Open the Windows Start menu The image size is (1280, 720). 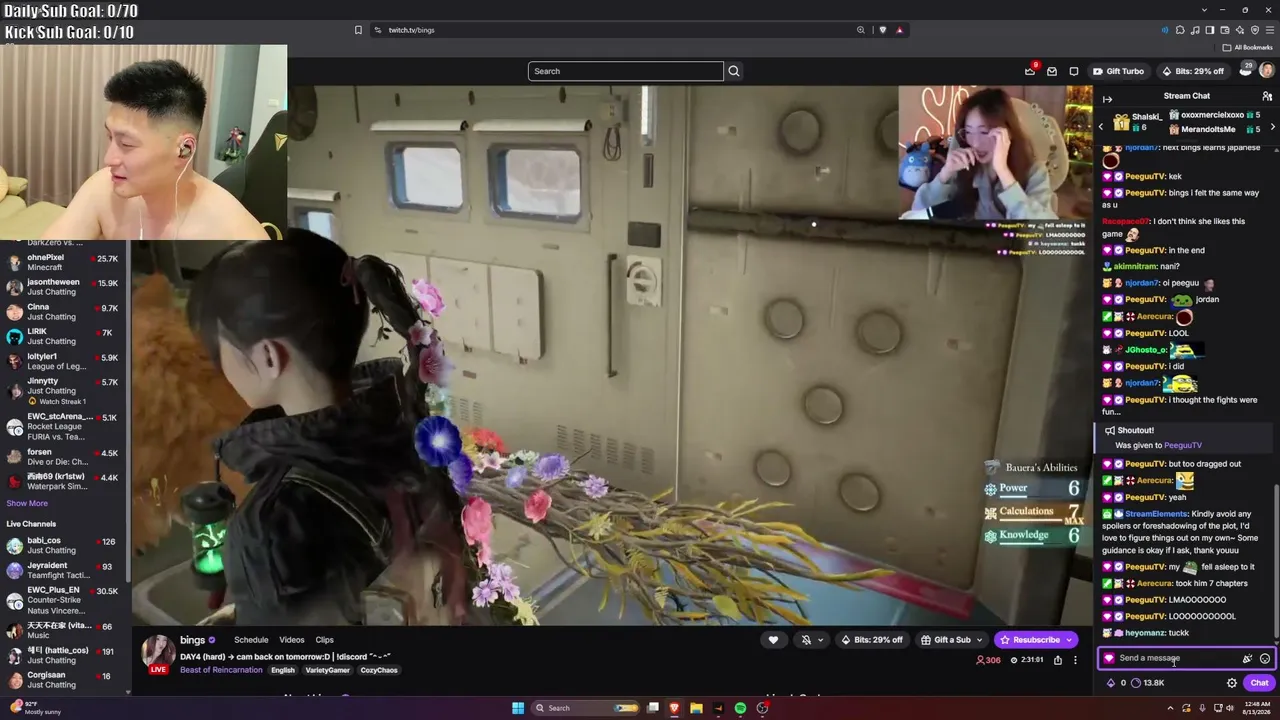pyautogui.click(x=518, y=708)
